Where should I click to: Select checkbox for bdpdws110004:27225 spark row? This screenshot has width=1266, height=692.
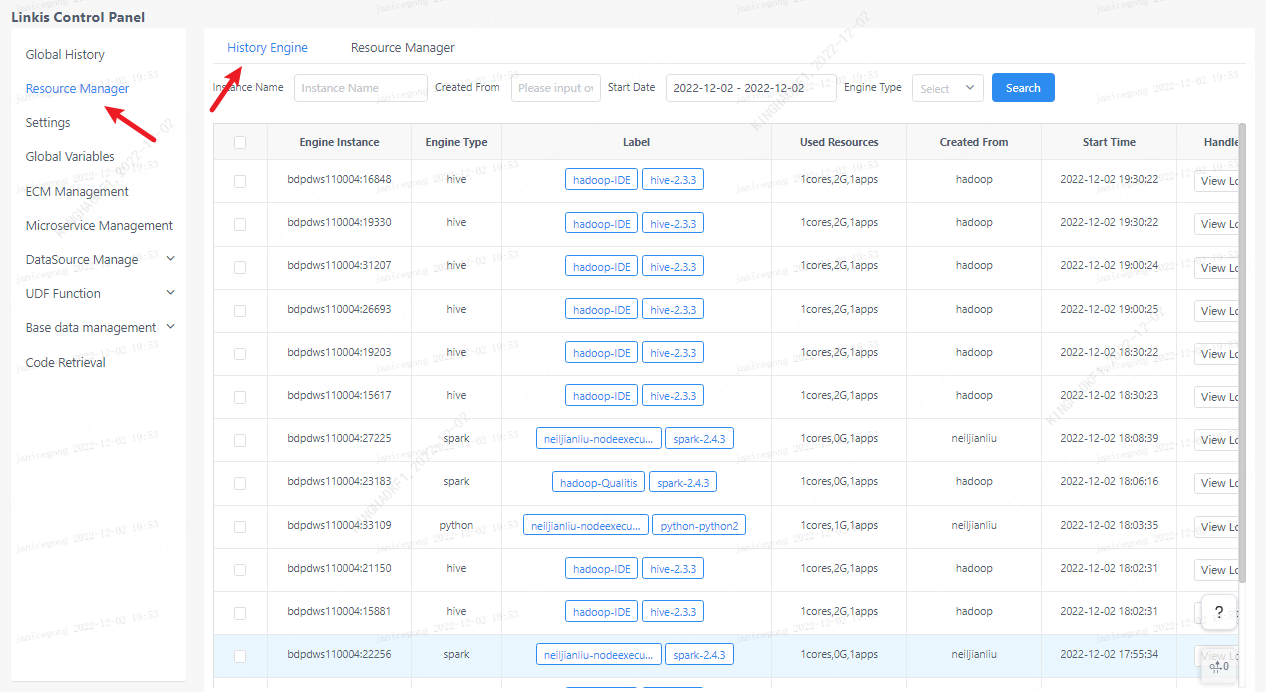point(240,440)
